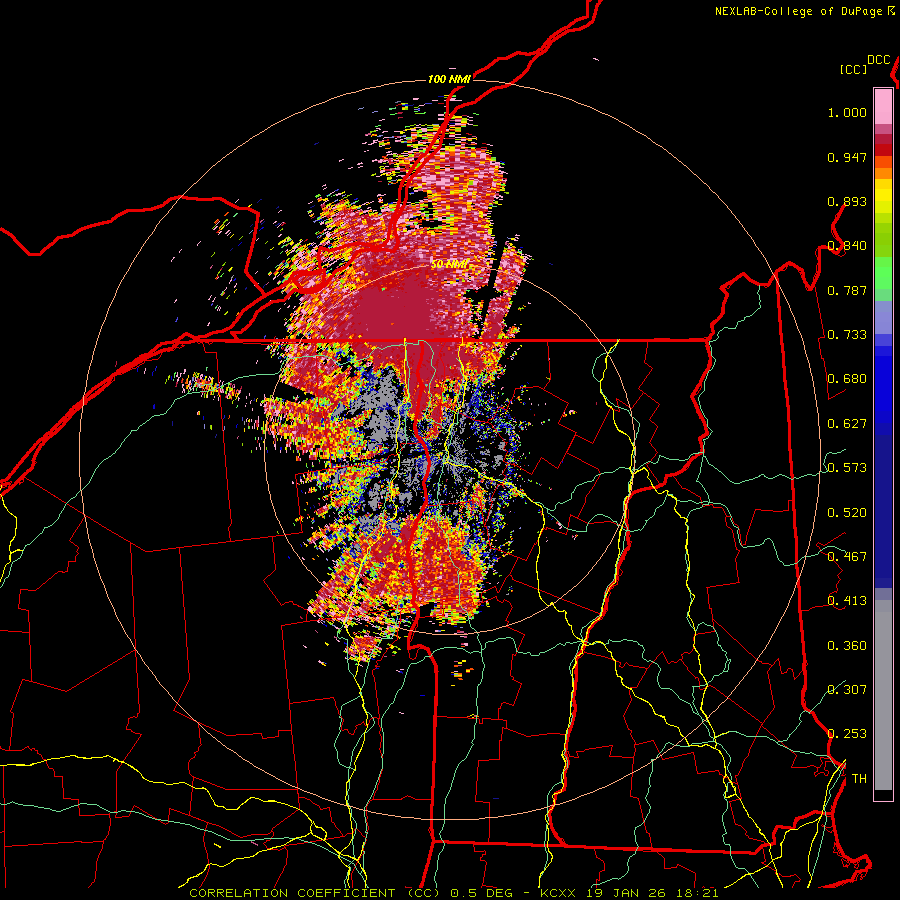The width and height of the screenshot is (900, 900).
Task: Select the 0.680 legend value
Action: [x=847, y=379]
